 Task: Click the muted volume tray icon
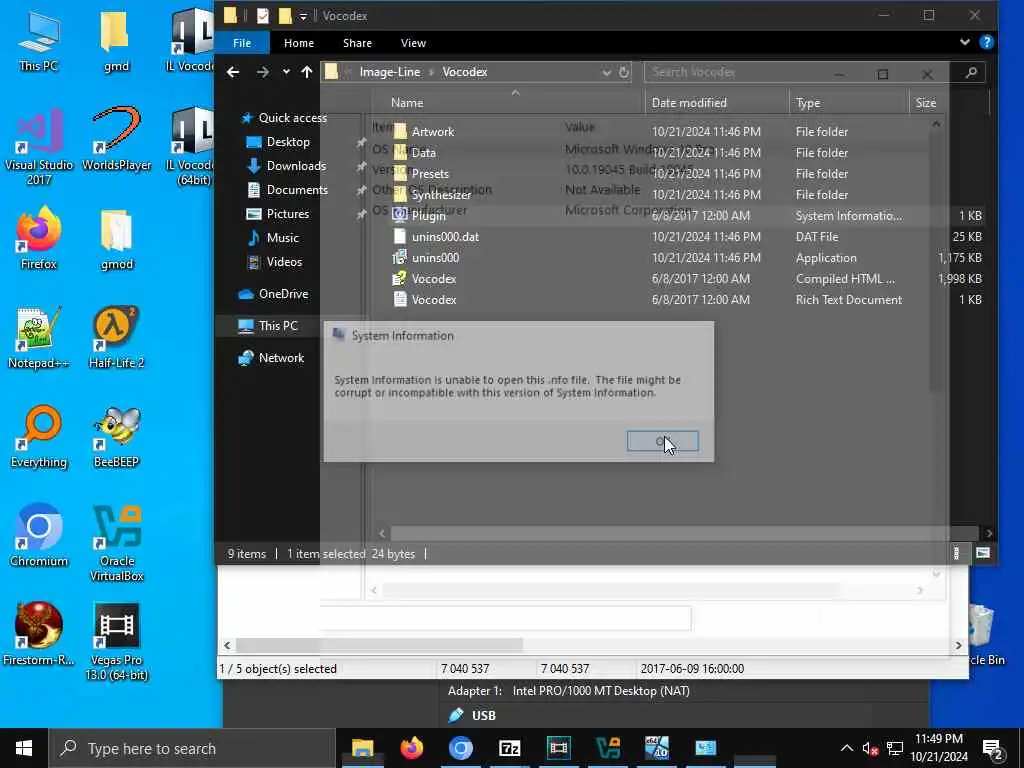click(870, 748)
